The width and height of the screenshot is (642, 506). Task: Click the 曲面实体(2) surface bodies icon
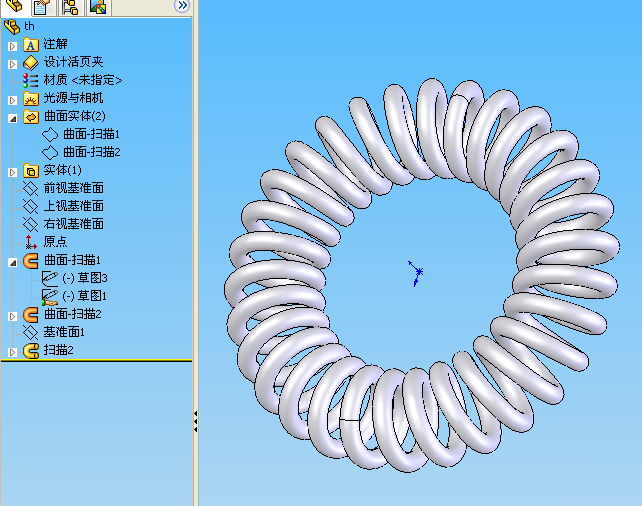[31, 117]
